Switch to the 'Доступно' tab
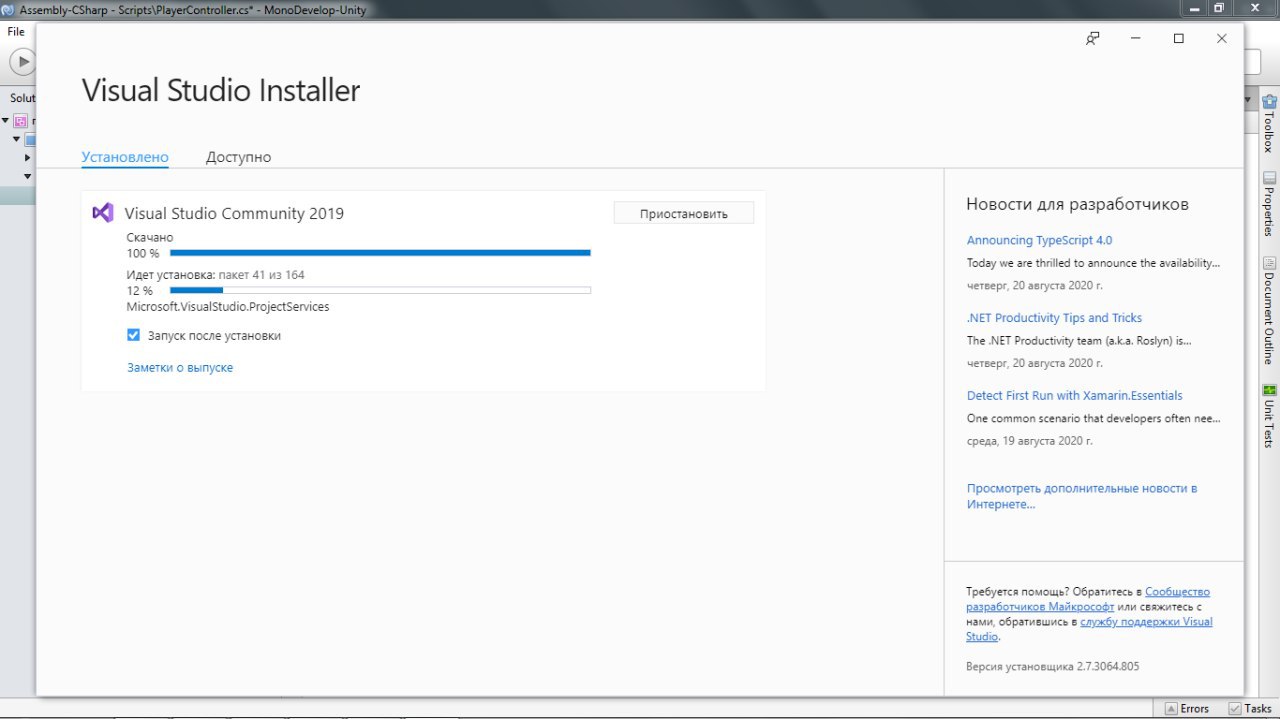This screenshot has width=1280, height=719. click(x=238, y=157)
